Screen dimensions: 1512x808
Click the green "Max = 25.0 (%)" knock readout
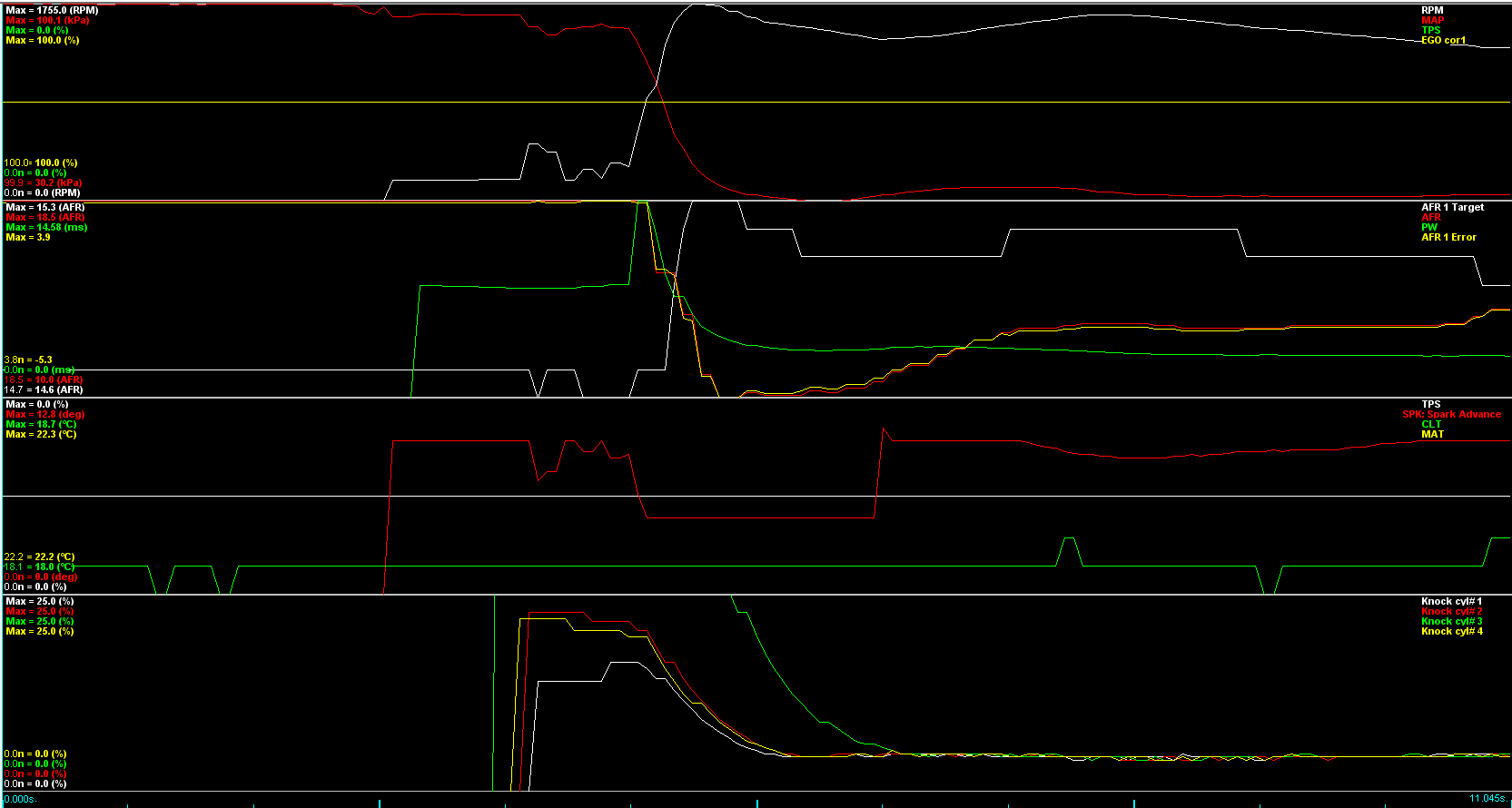pyautogui.click(x=40, y=622)
